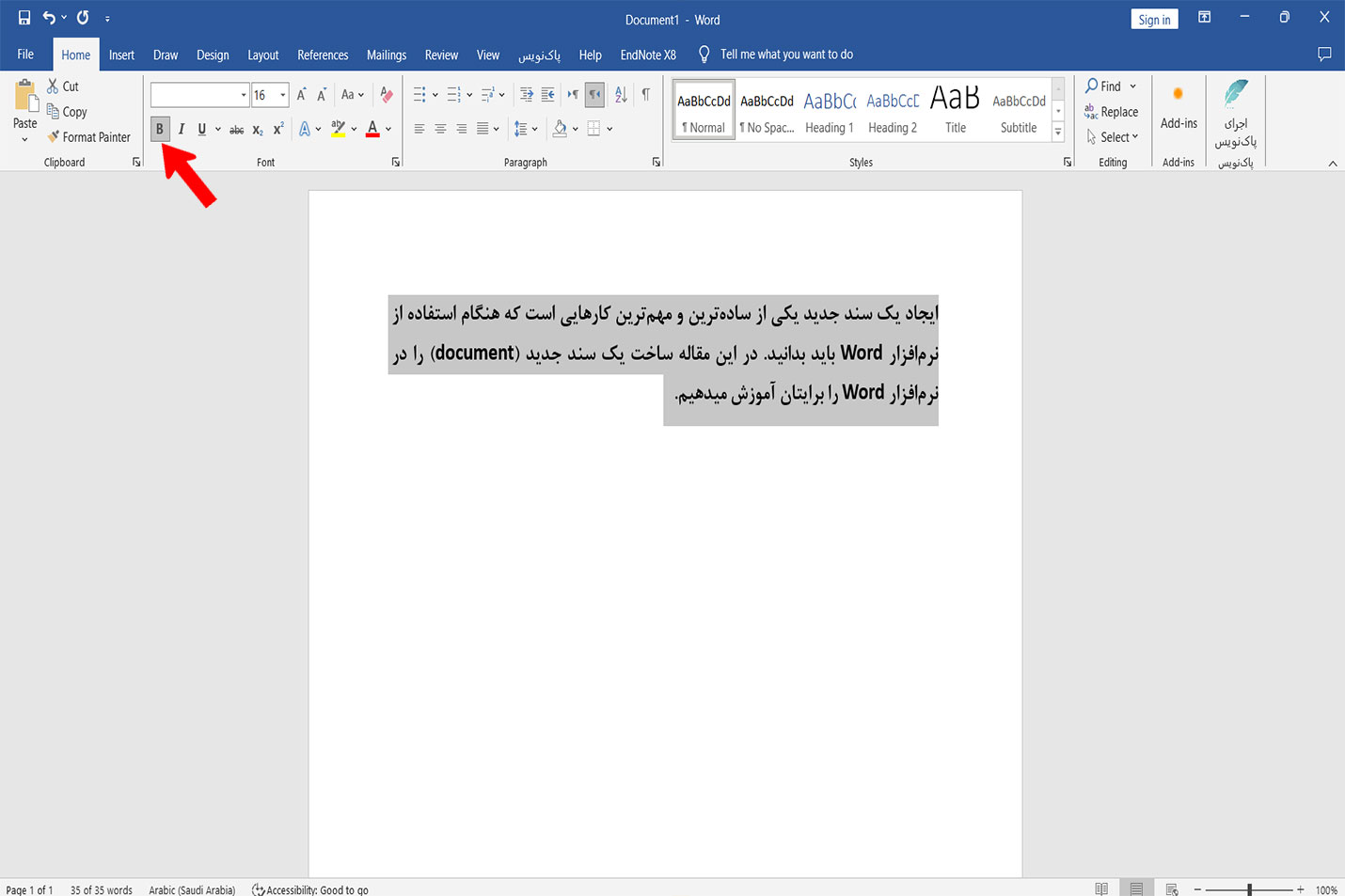Image resolution: width=1345 pixels, height=896 pixels.
Task: Apply the Title style
Action: (956, 111)
